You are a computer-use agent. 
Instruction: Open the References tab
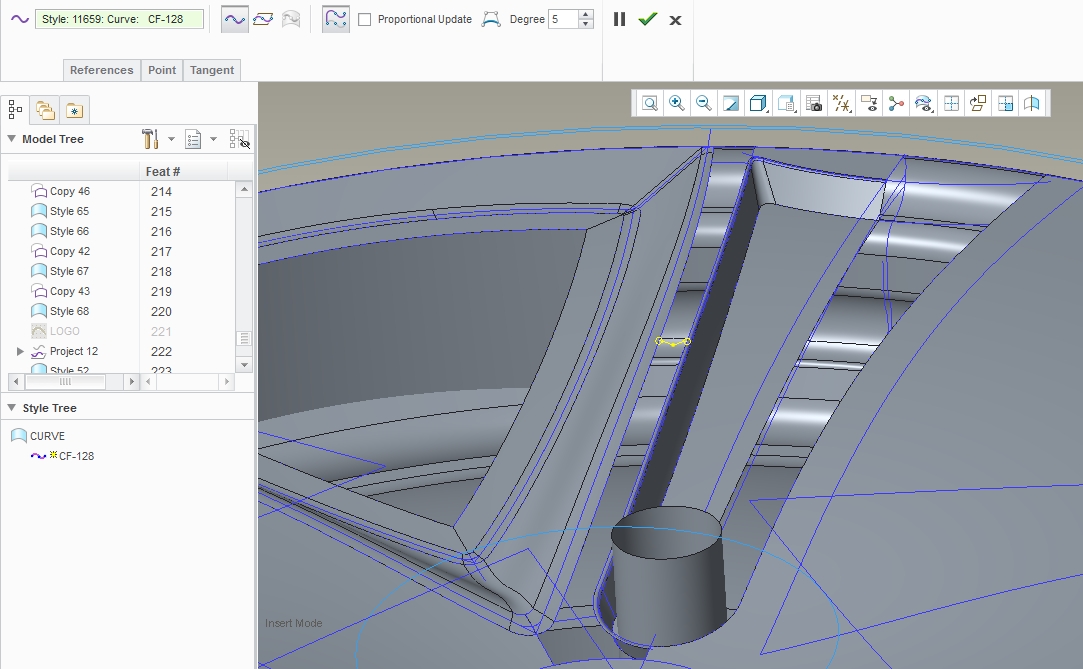point(102,70)
